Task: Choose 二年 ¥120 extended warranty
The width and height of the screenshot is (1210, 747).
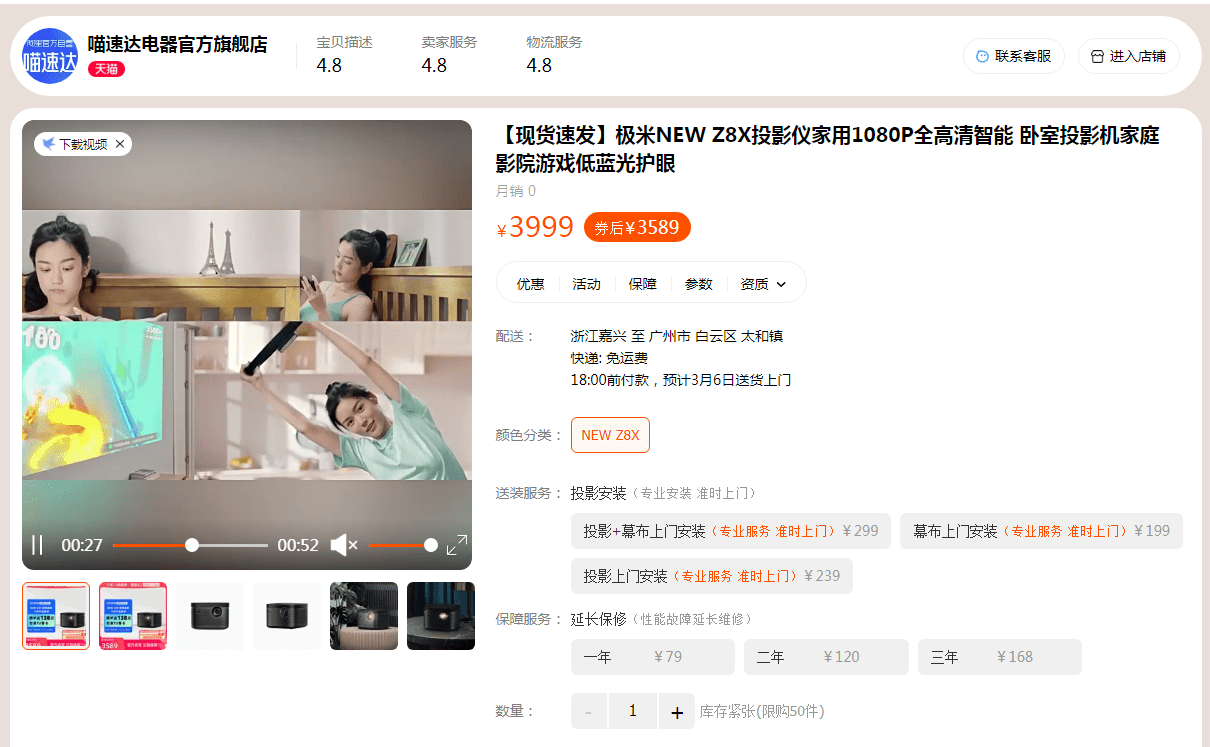Action: [x=826, y=657]
